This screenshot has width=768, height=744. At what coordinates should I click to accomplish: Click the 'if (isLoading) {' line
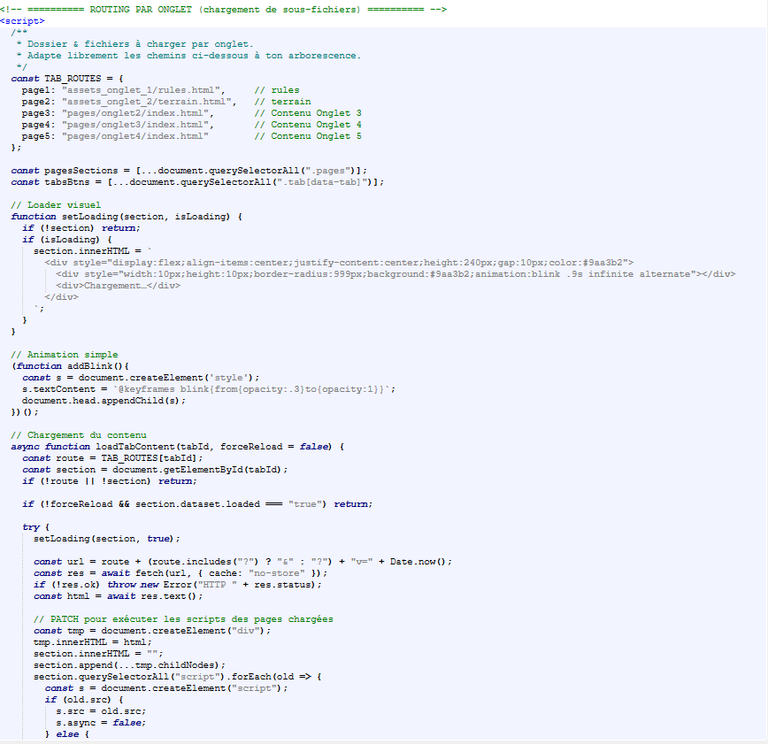pyautogui.click(x=67, y=240)
